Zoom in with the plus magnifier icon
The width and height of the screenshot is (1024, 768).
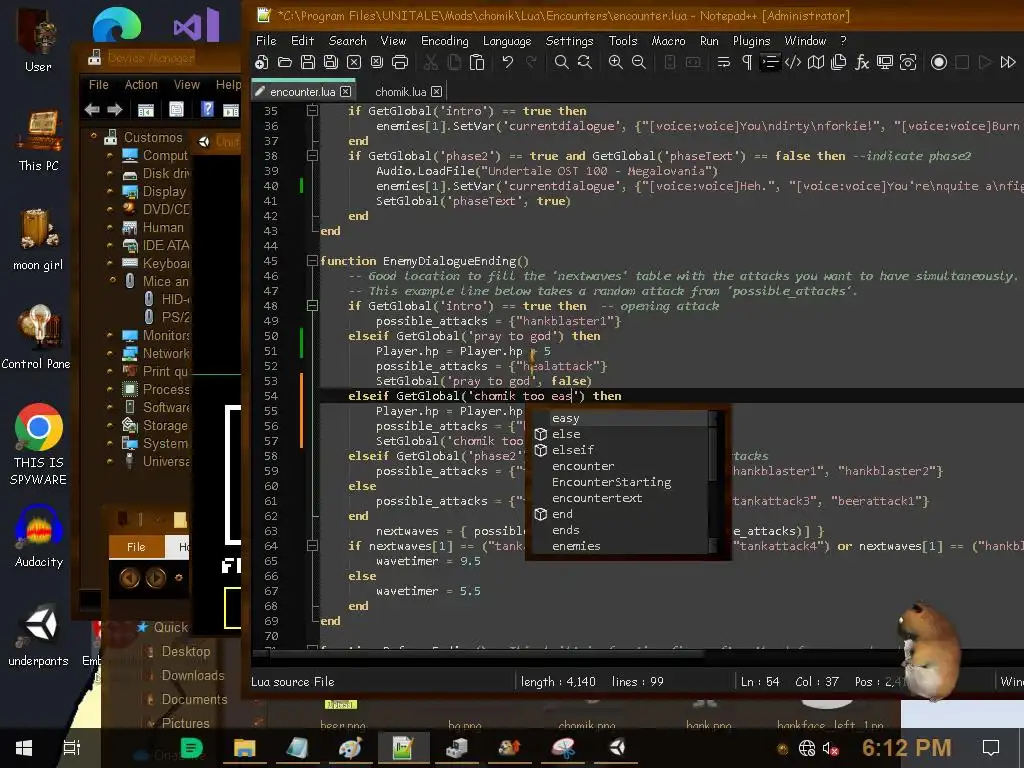615,62
